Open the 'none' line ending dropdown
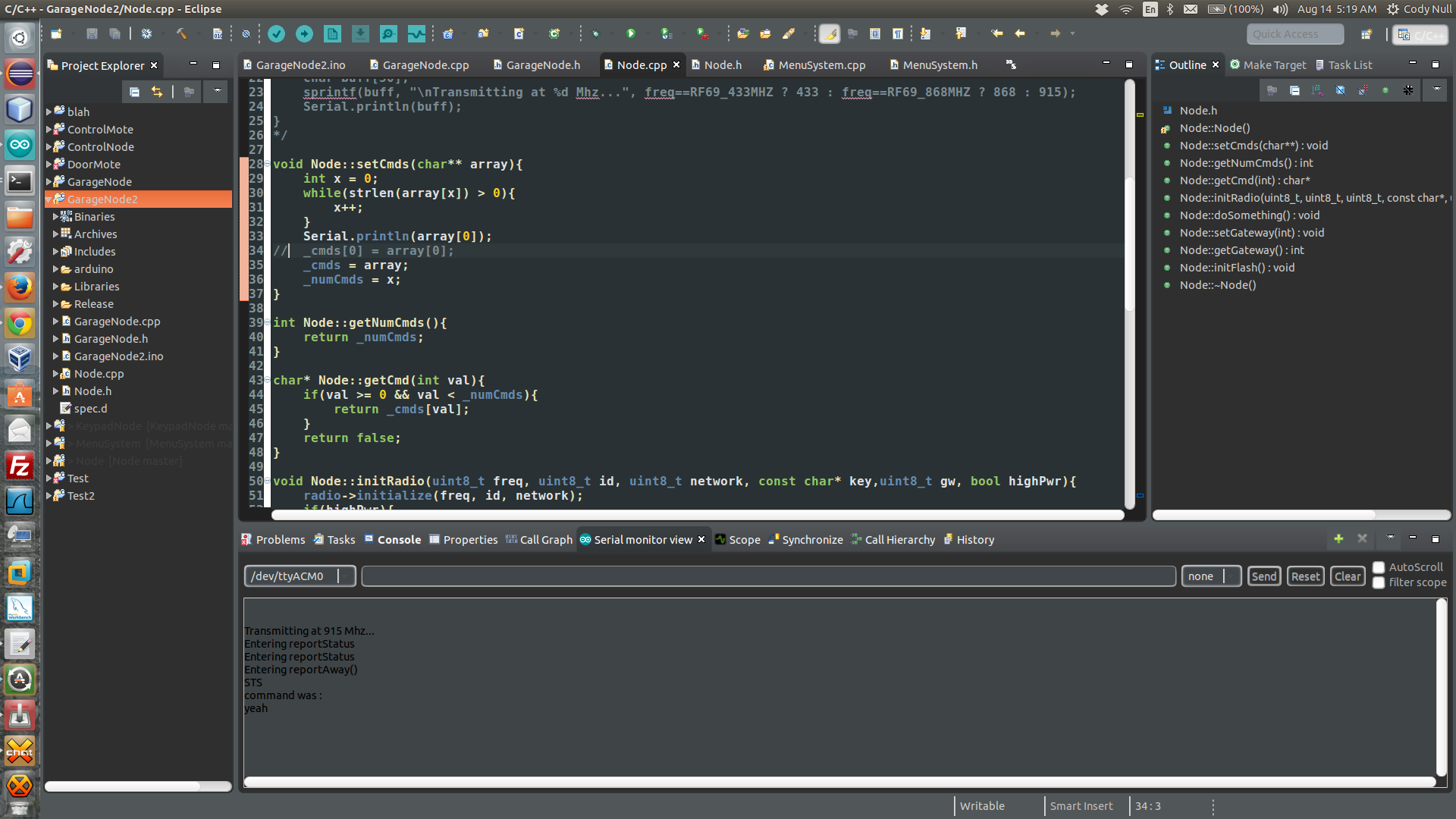 [x=1211, y=576]
